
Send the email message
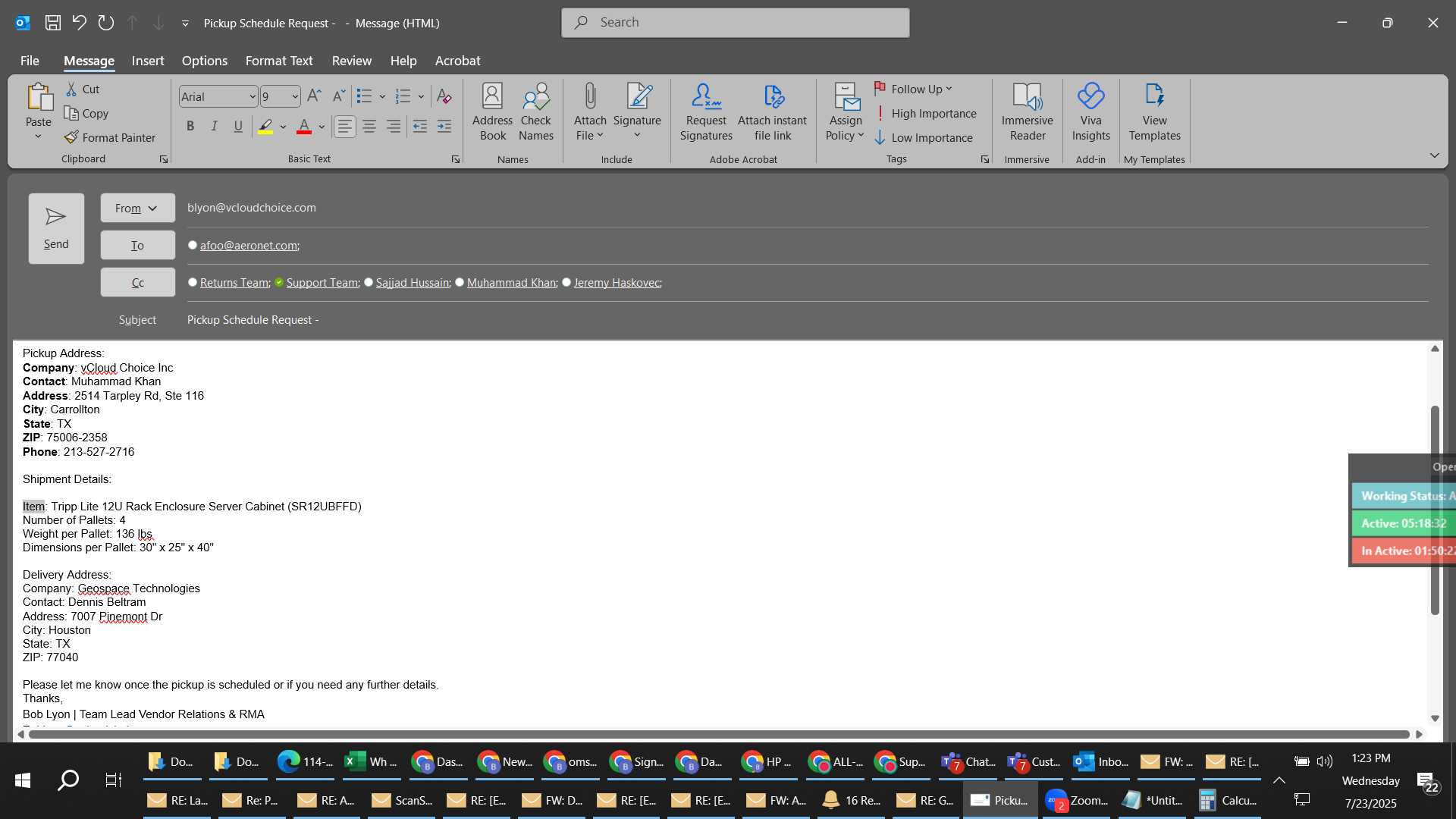pos(56,228)
